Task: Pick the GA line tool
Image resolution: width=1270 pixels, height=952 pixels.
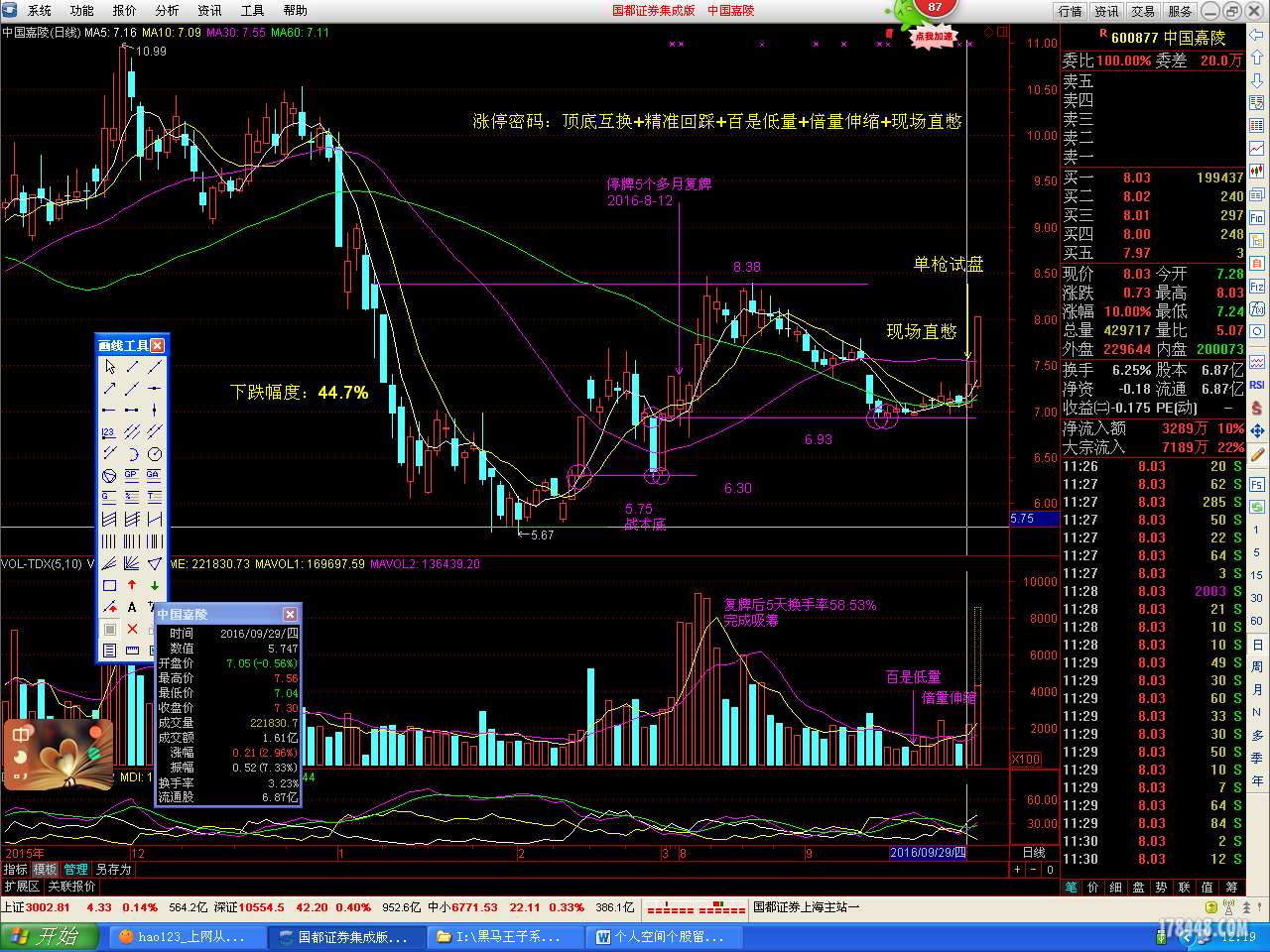Action: [x=155, y=476]
